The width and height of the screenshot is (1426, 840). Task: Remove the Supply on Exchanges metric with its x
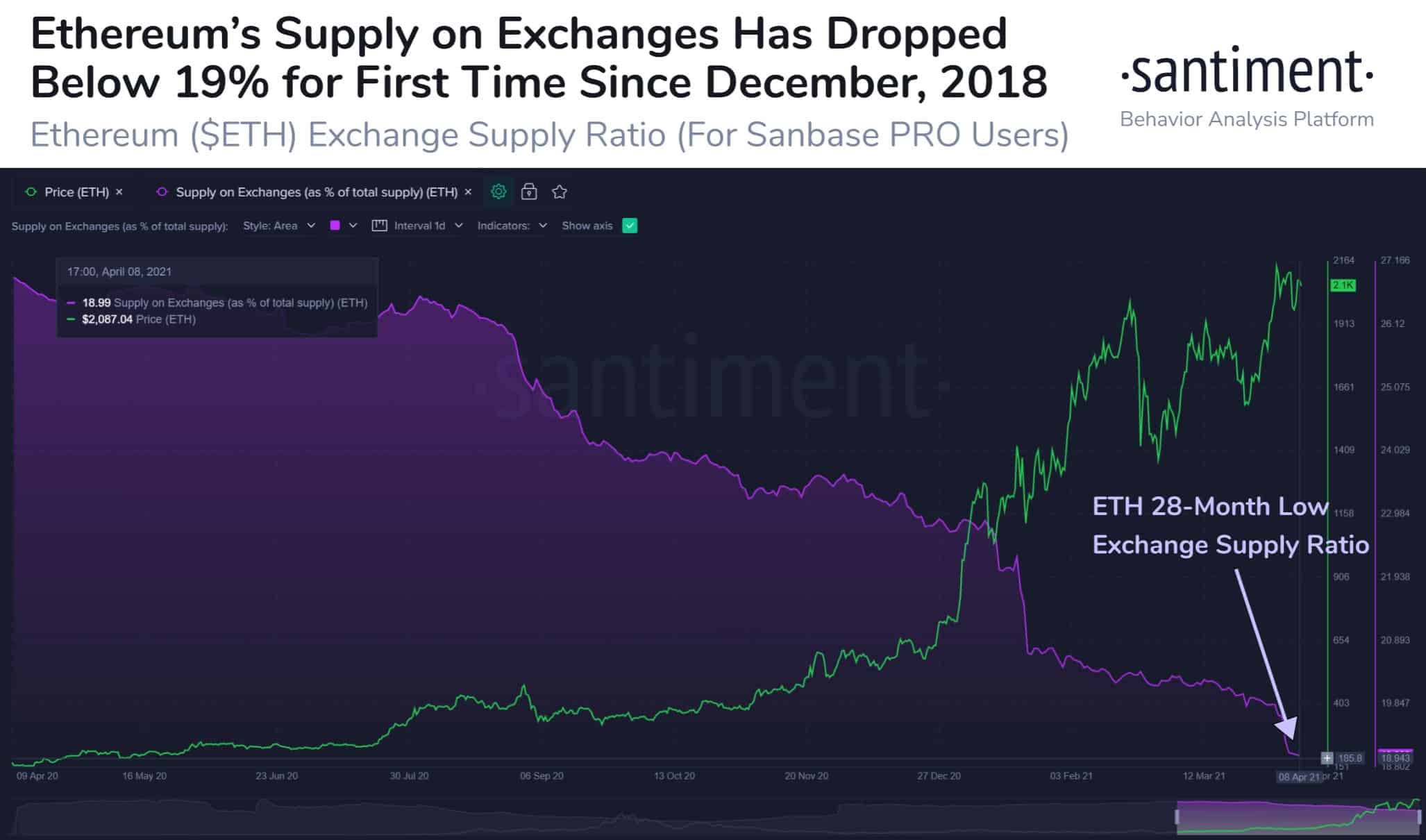coord(468,192)
